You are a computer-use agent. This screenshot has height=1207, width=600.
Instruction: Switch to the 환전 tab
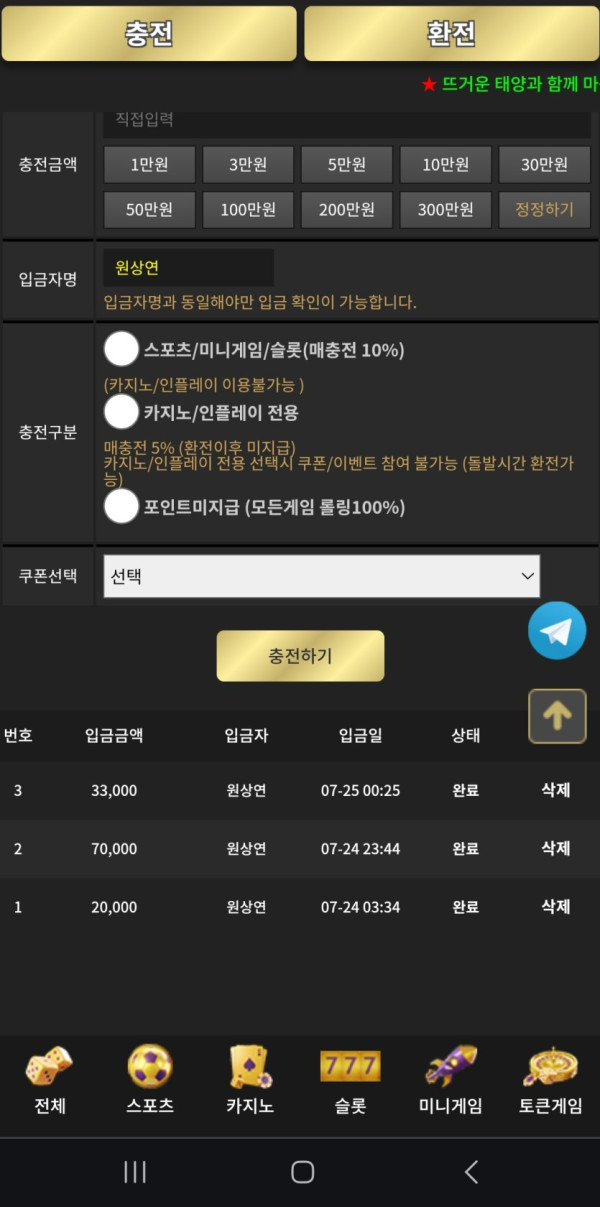pos(451,33)
